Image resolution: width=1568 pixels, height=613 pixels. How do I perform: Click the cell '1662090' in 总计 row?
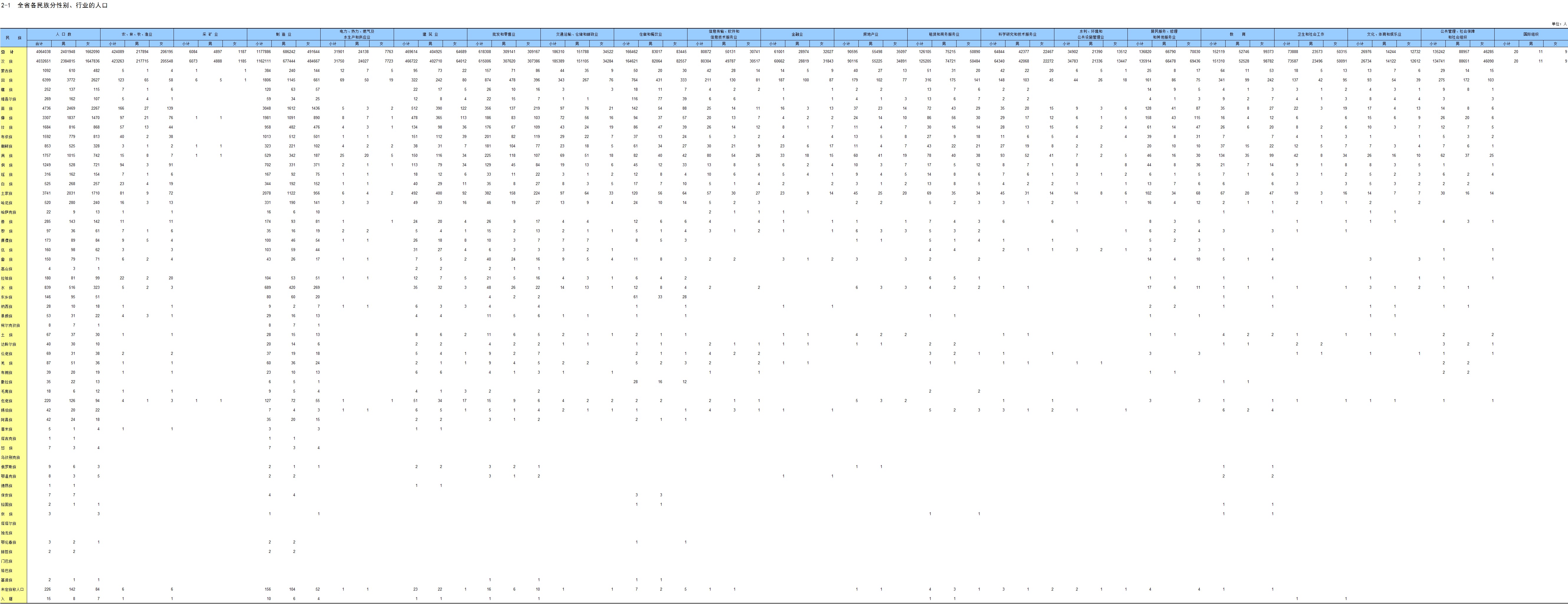(92, 52)
